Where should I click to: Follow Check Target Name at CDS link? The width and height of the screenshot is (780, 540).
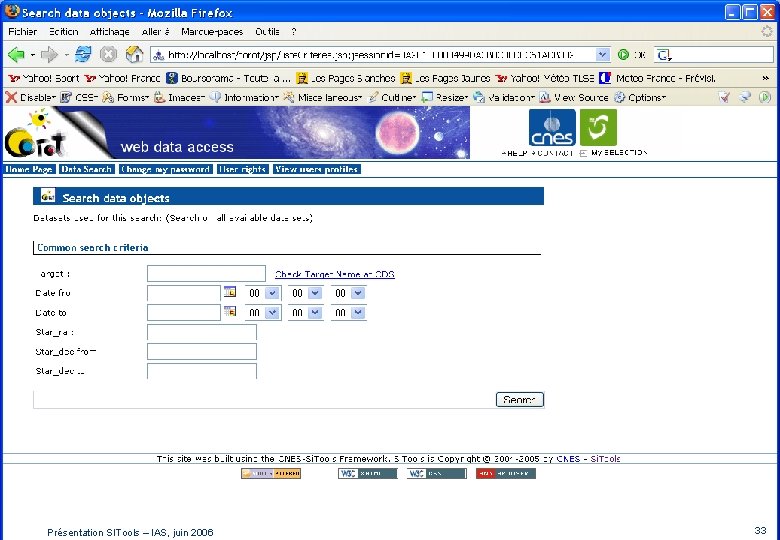point(335,274)
